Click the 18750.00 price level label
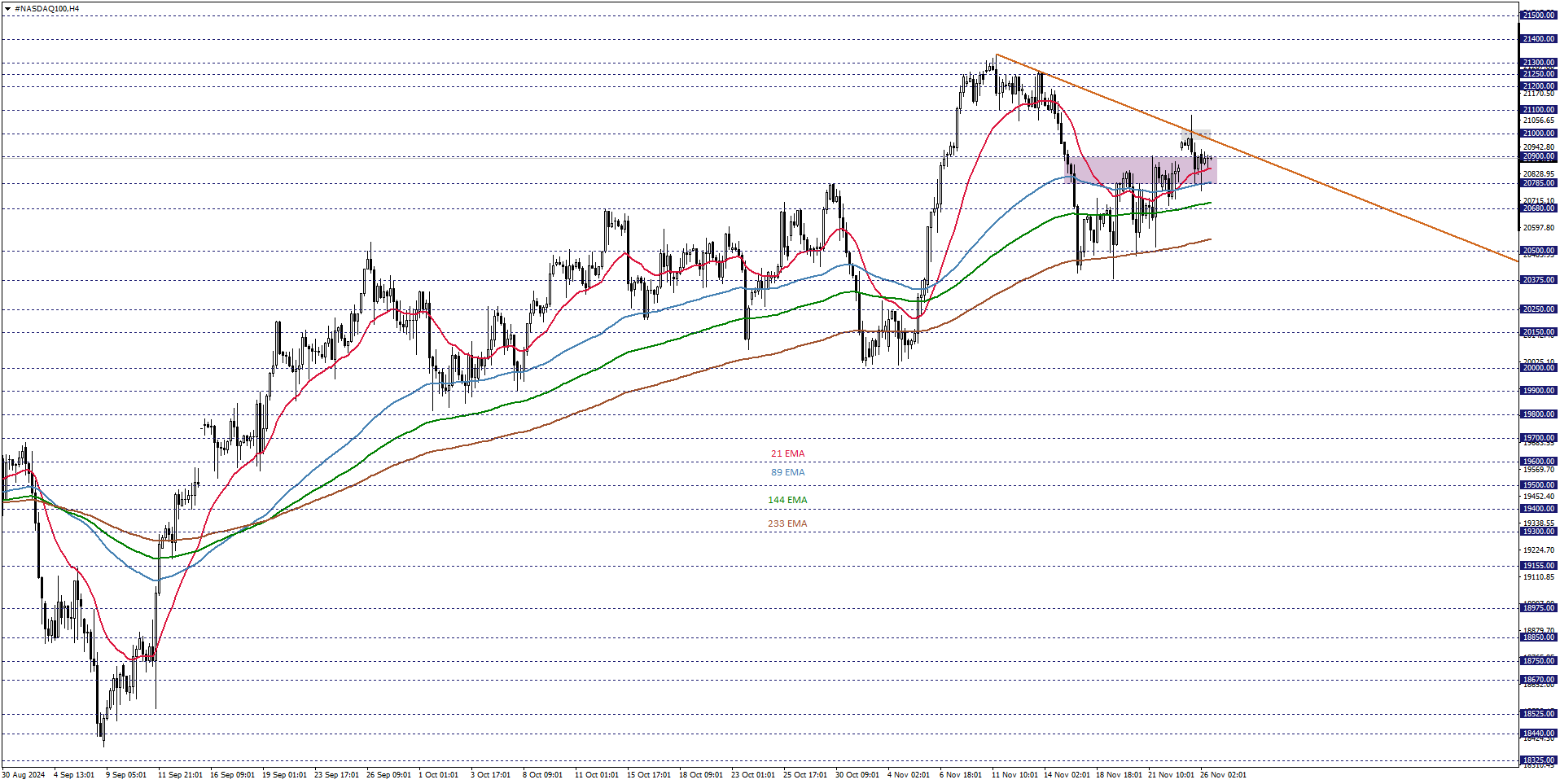This screenshot has height=784, width=1560. [1538, 661]
